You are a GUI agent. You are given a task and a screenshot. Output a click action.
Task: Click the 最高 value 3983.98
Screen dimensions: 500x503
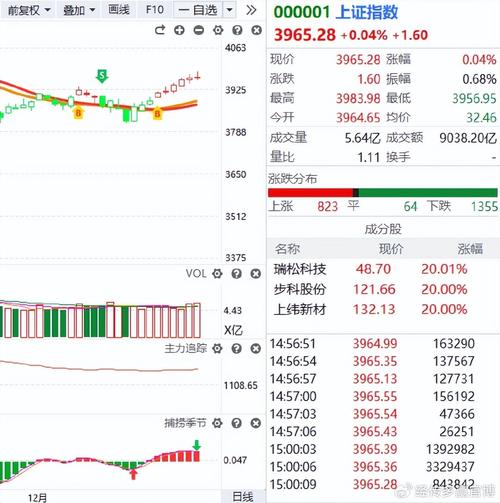[358, 99]
